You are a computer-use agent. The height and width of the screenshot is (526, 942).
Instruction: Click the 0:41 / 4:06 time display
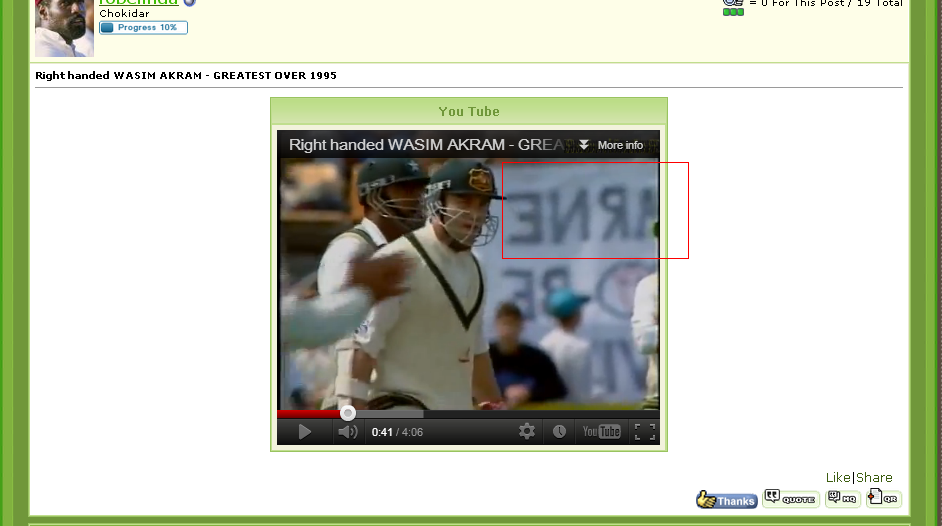click(x=397, y=432)
